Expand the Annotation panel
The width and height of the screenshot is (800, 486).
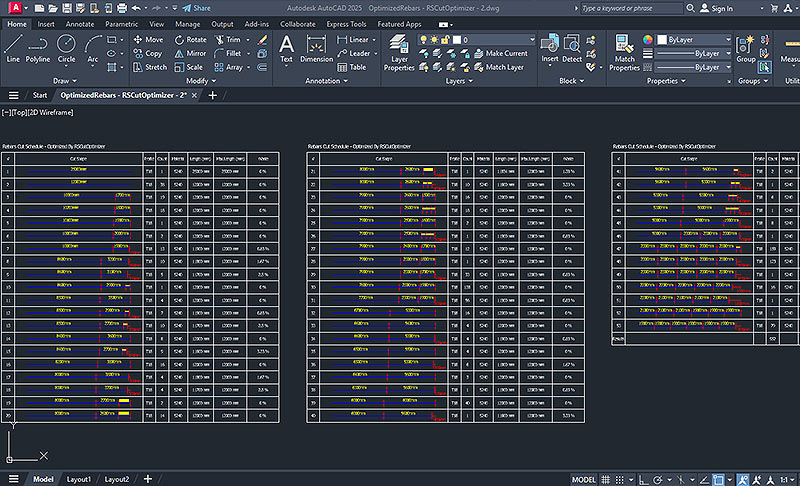pyautogui.click(x=327, y=81)
